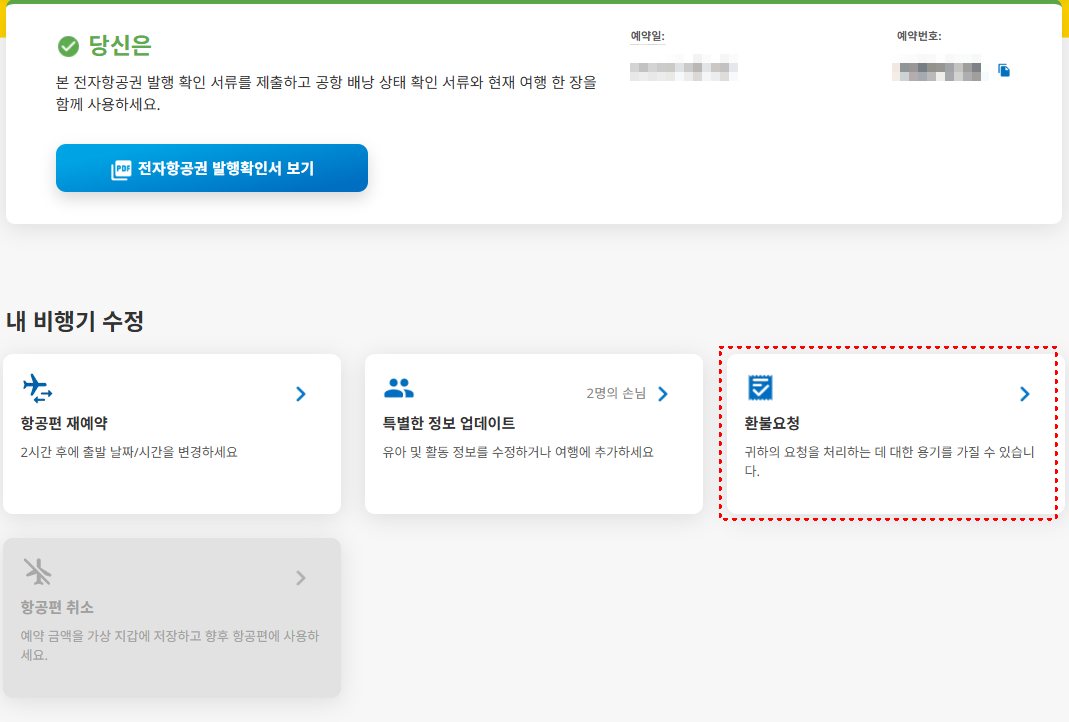Viewport: 1069px width, 722px height.
Task: Select the 특별한 정보 업데이트 heading
Action: point(449,423)
